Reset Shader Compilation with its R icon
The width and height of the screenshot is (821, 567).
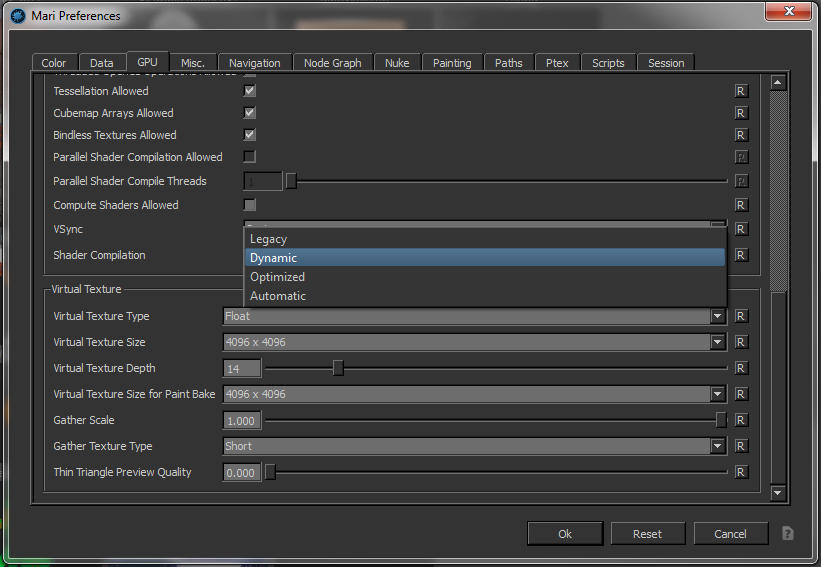[740, 255]
